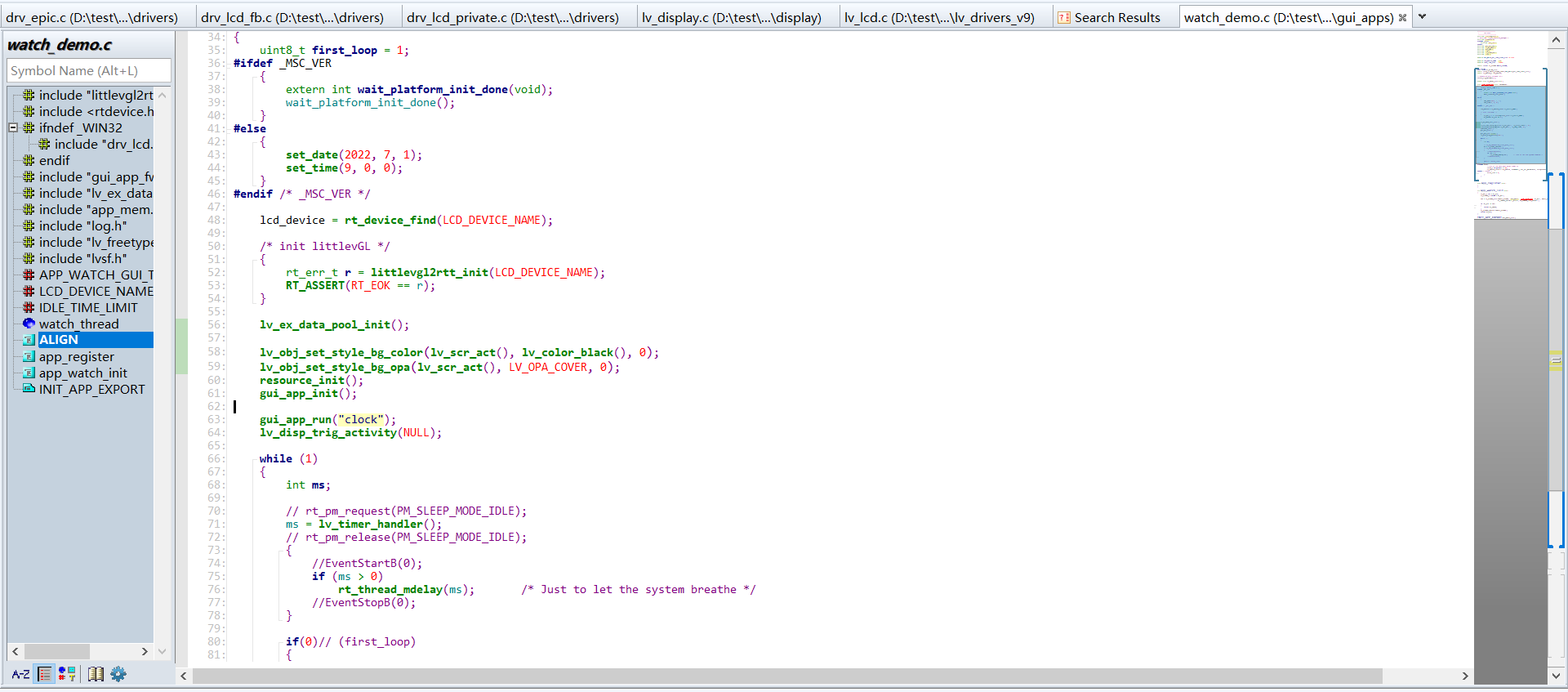
Task: Open the lv_display.c tab
Action: coord(731,17)
